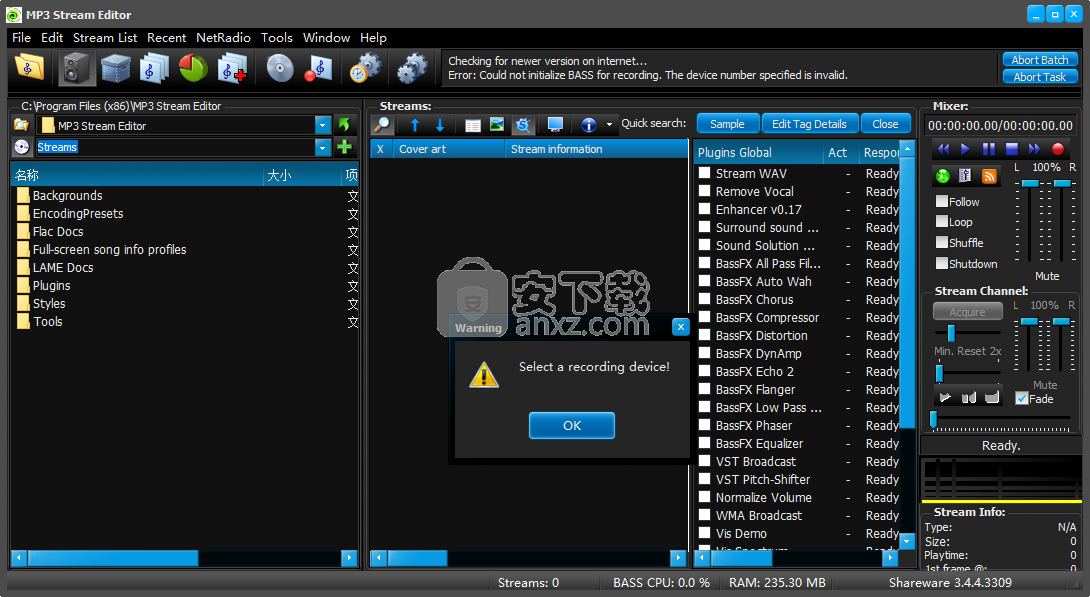
Task: Click the Sample button
Action: [x=727, y=124]
